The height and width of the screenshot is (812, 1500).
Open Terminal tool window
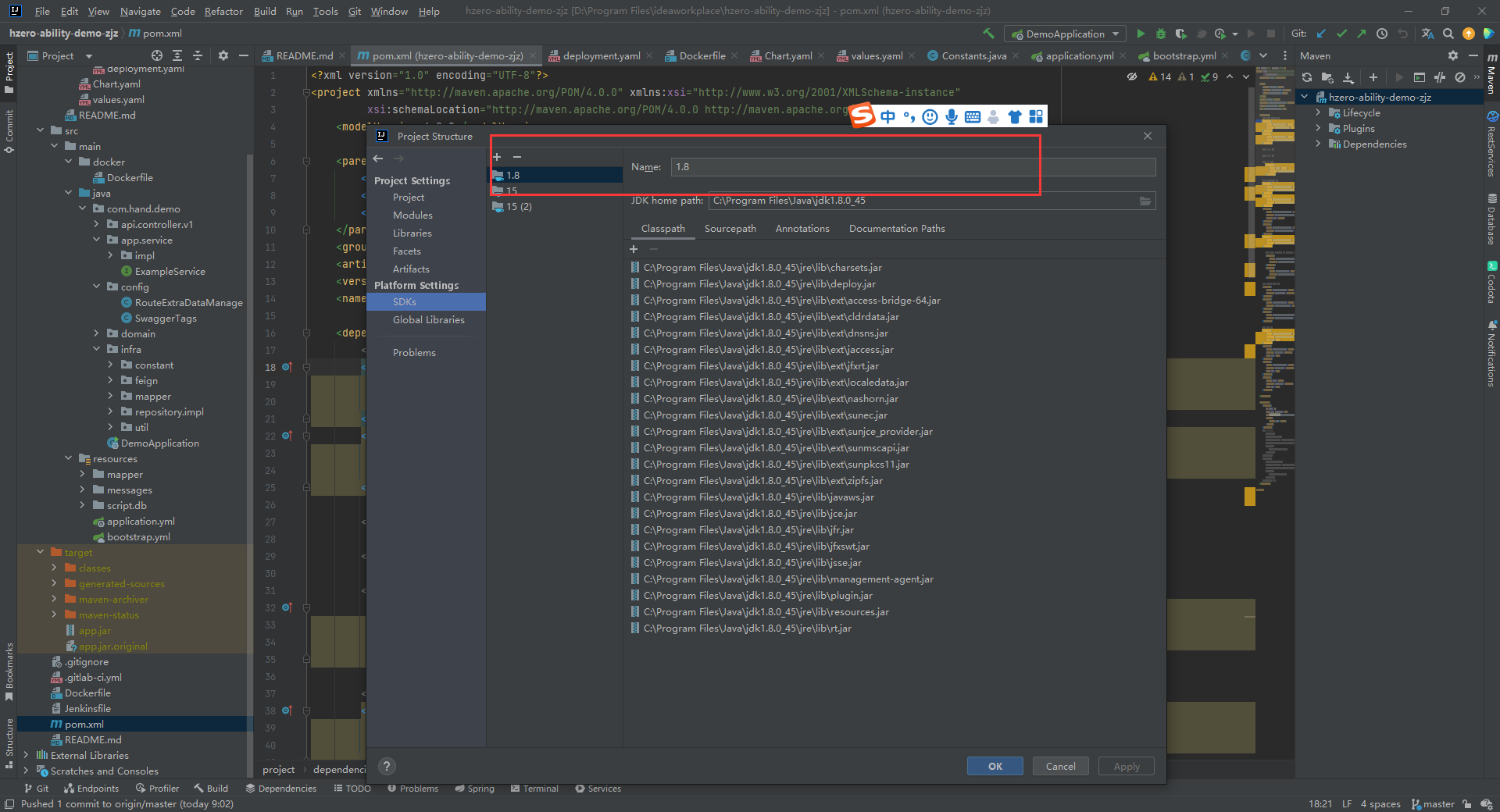click(x=534, y=789)
